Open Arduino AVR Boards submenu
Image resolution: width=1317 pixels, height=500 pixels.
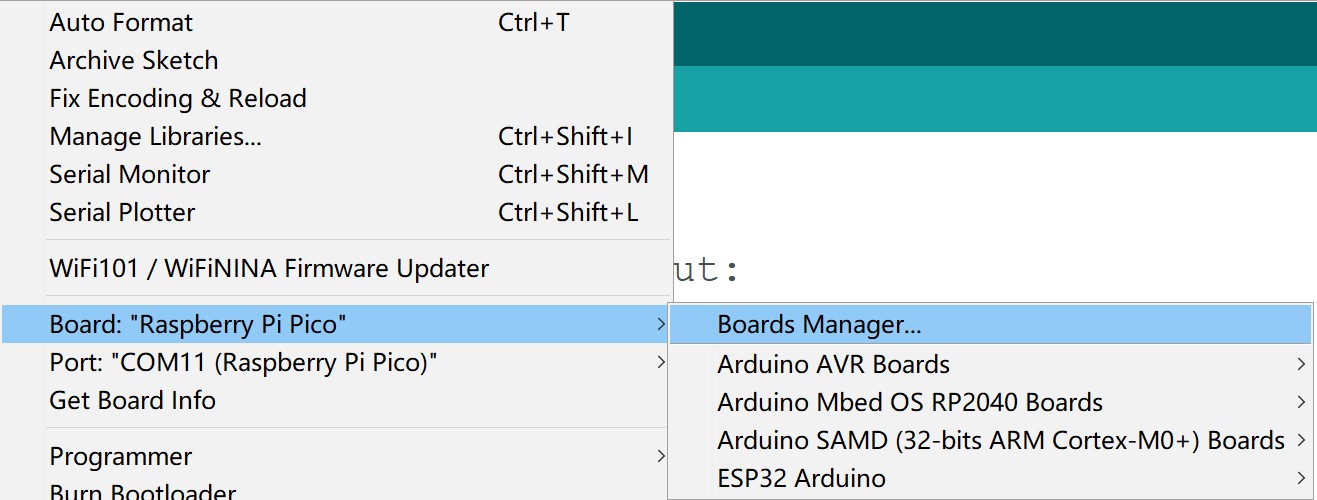click(990, 364)
